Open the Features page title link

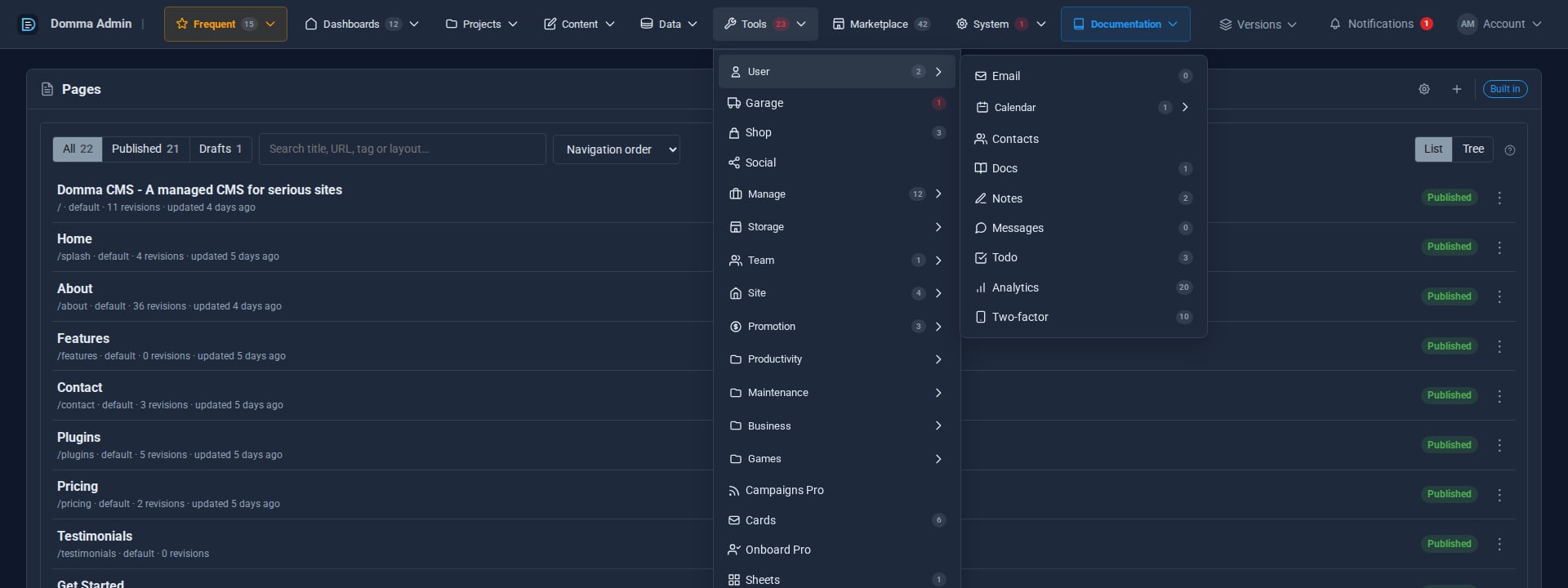[83, 338]
